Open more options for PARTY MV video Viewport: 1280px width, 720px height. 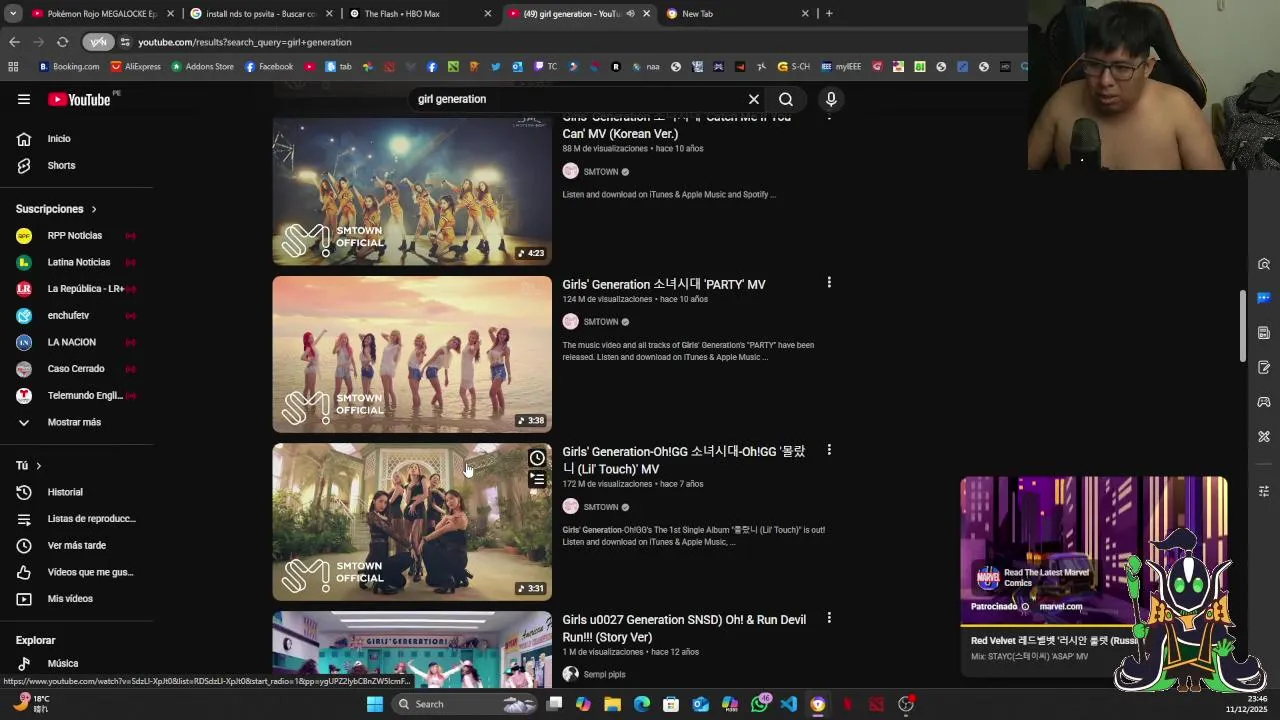[x=829, y=283]
